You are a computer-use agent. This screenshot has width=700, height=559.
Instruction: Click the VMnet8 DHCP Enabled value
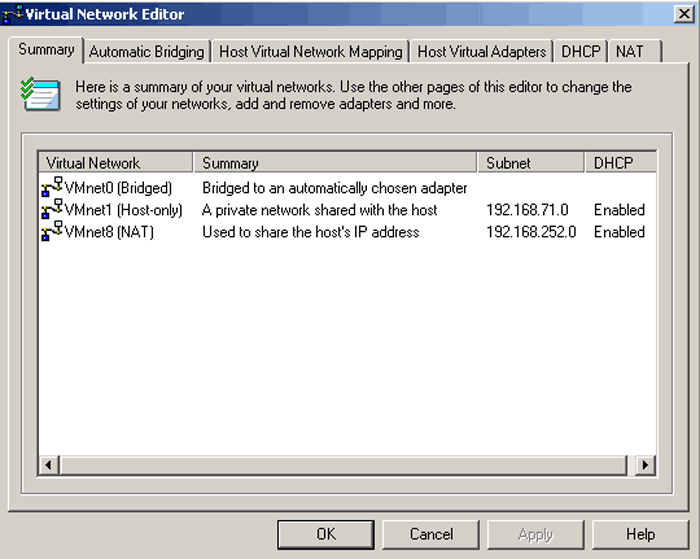[619, 232]
